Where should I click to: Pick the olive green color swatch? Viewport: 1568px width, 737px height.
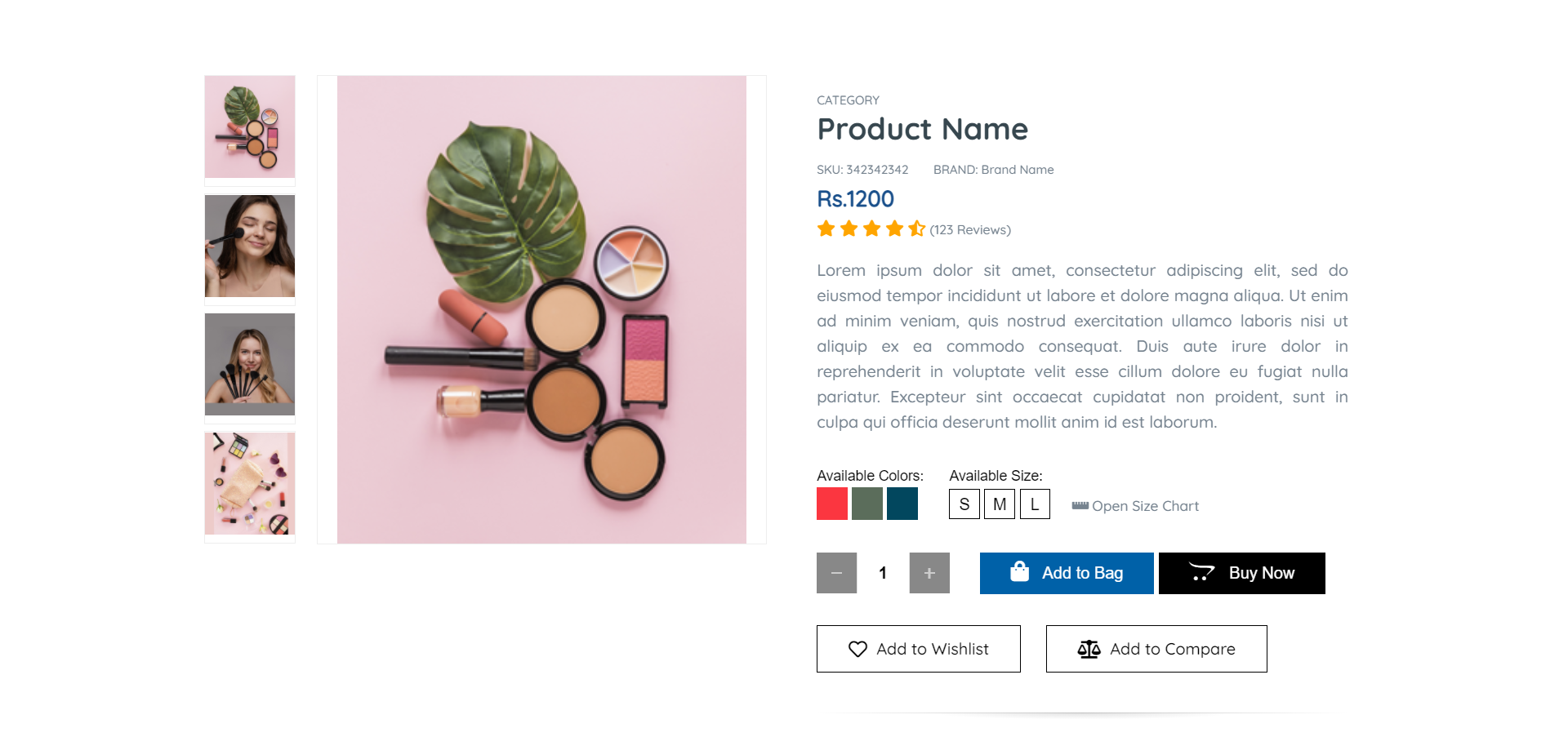[x=867, y=504]
